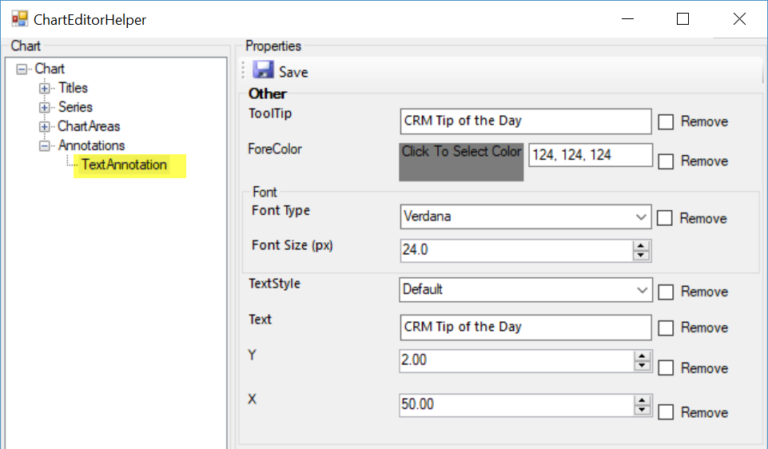Decrease Y value with down arrow
Image resolution: width=768 pixels, height=449 pixels.
click(640, 366)
